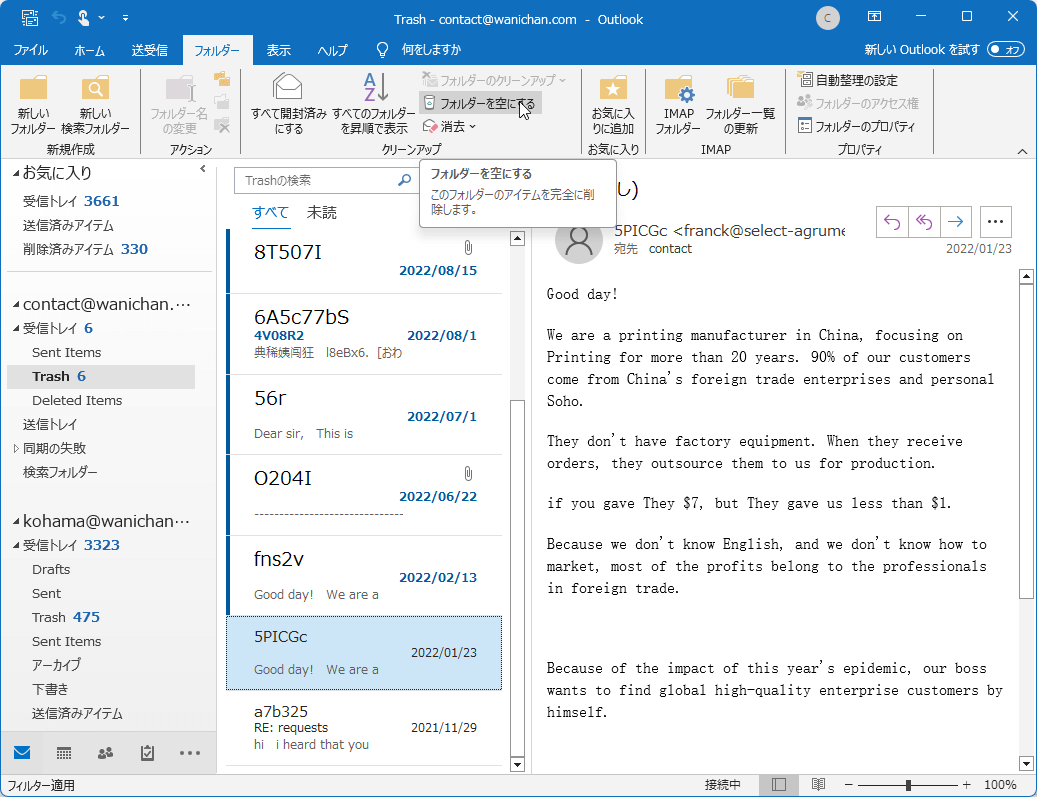Screen dimensions: 1037x797
Task: Zoom out with the minus button
Action: pyautogui.click(x=849, y=785)
